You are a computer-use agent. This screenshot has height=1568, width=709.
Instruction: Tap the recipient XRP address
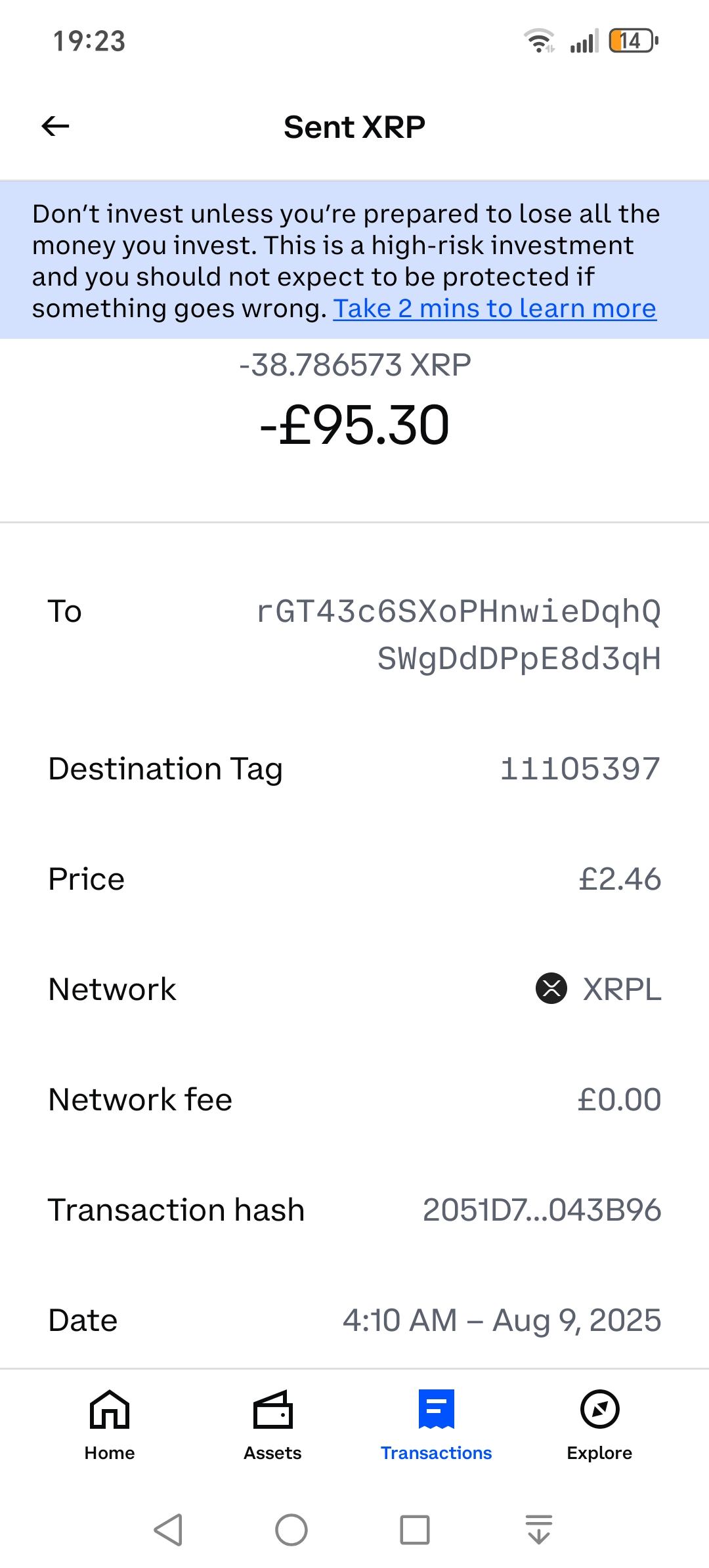coord(458,635)
